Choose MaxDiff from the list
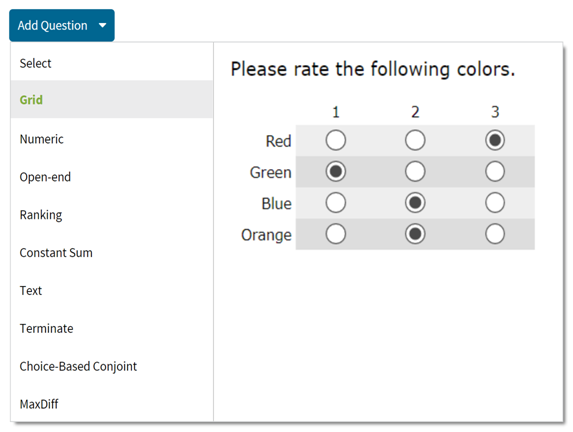 coord(111,404)
